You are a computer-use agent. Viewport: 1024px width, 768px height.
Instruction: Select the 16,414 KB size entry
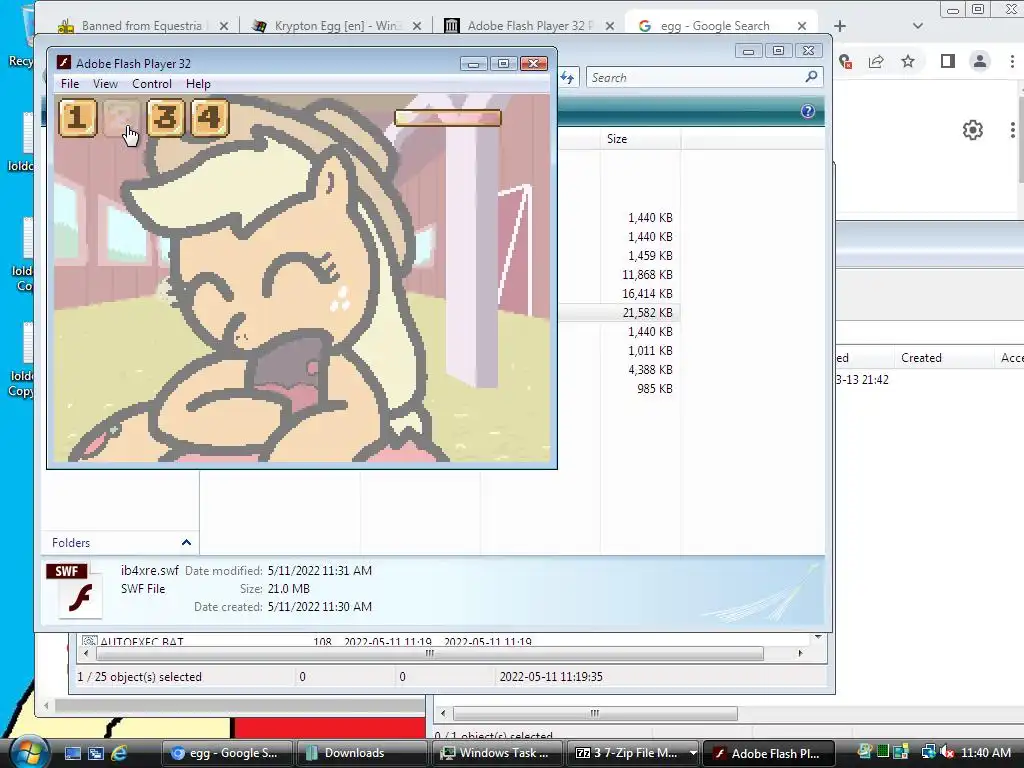pos(647,294)
